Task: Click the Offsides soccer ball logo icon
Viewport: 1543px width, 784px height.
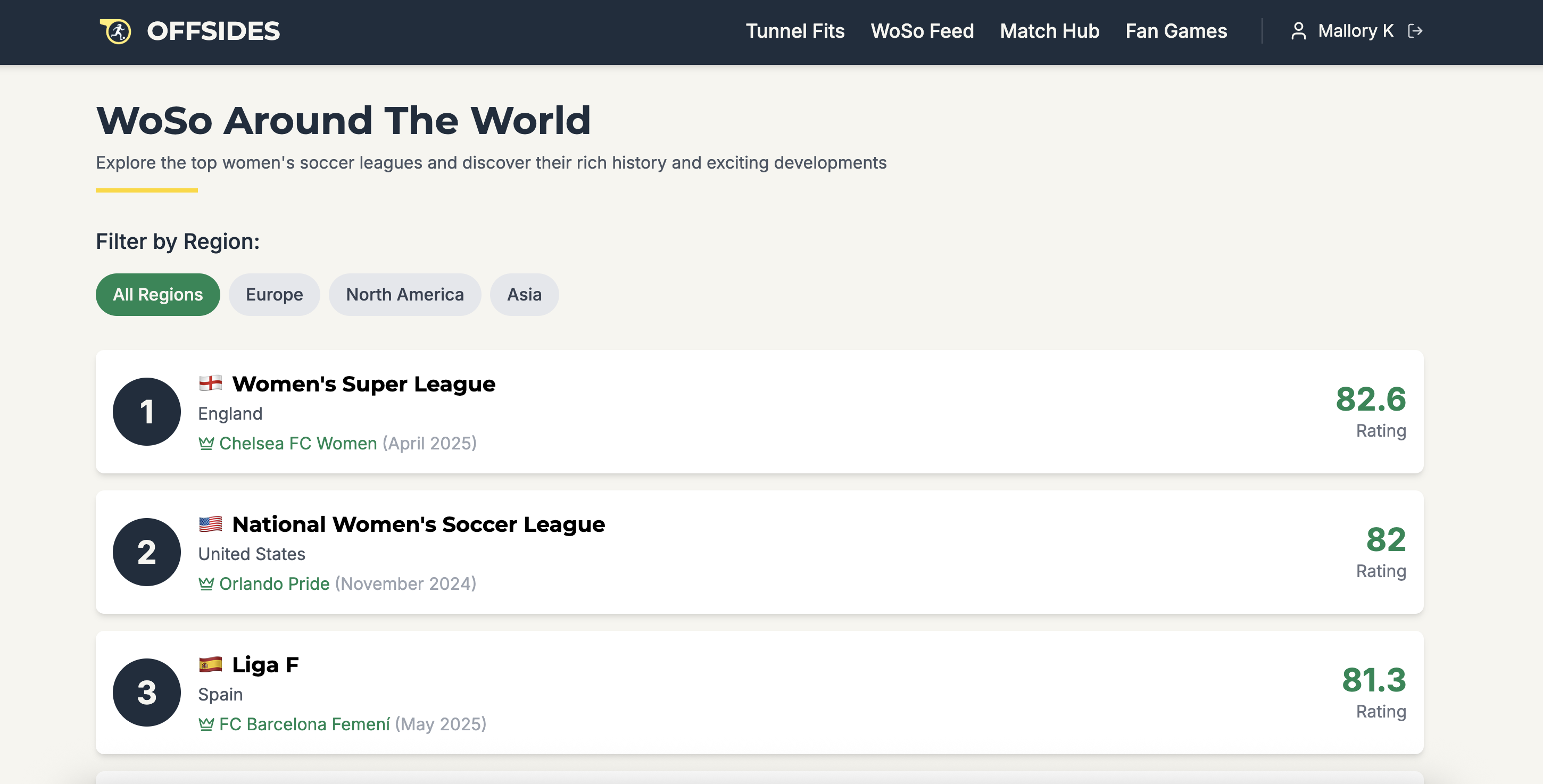Action: point(115,31)
